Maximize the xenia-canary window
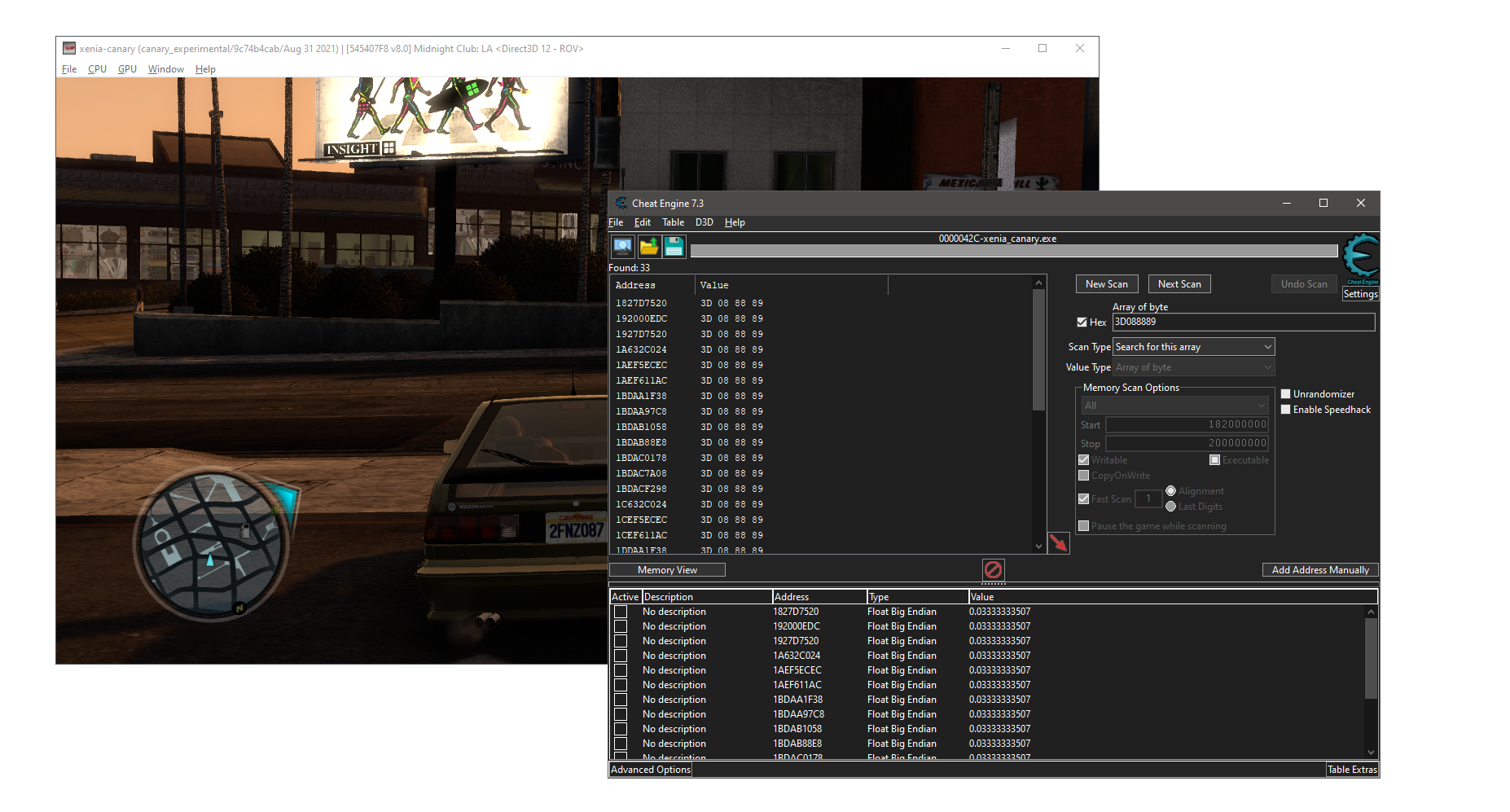1510x812 pixels. click(1043, 48)
